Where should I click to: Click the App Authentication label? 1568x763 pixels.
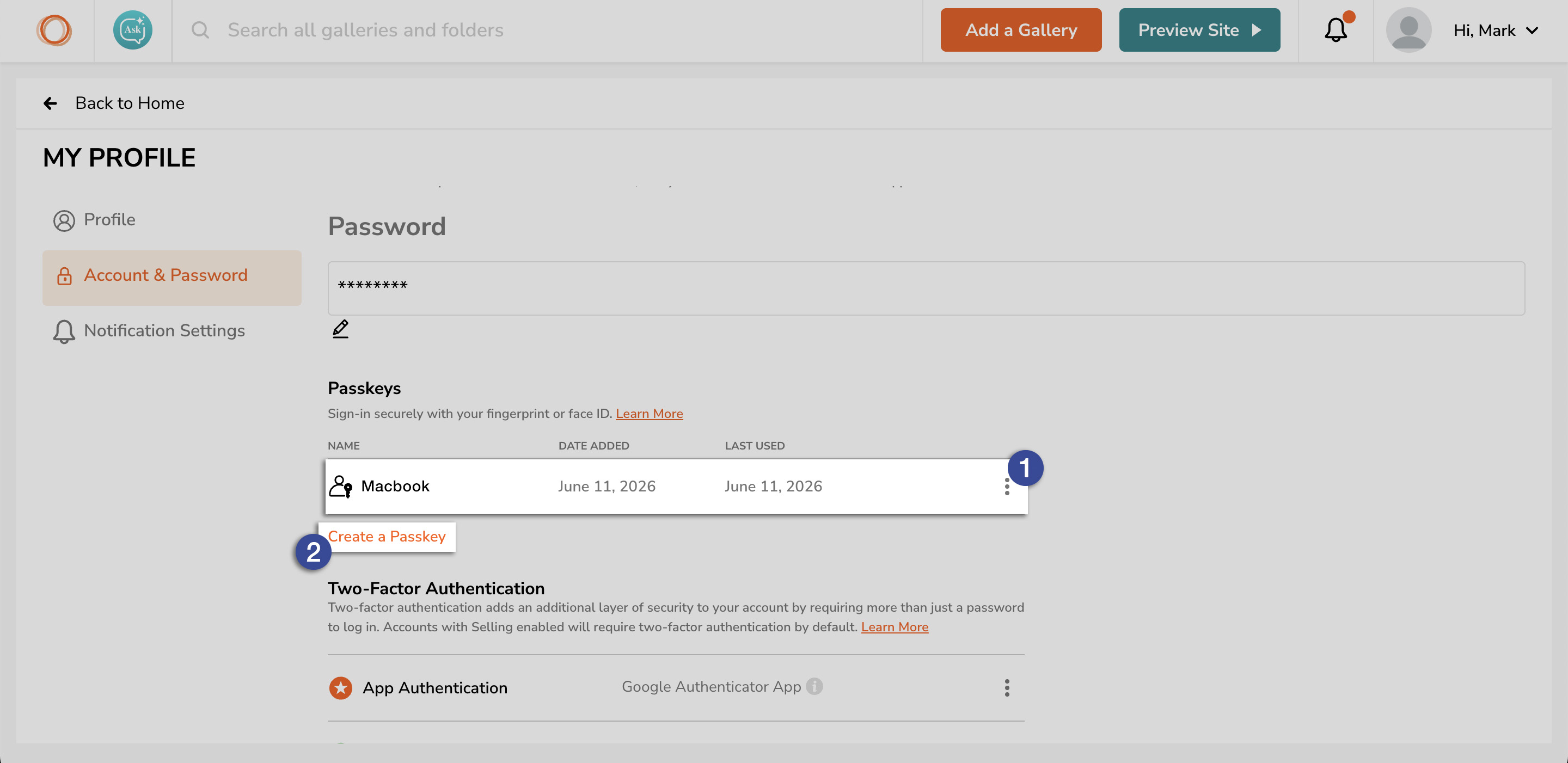pyautogui.click(x=434, y=688)
